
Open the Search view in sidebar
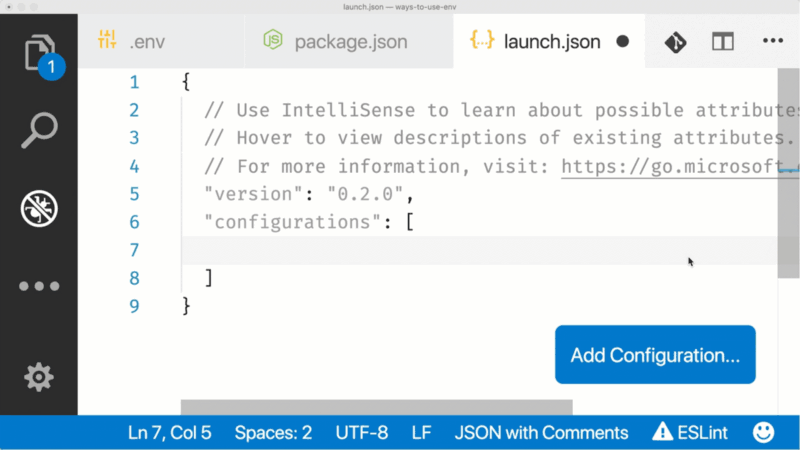[39, 130]
